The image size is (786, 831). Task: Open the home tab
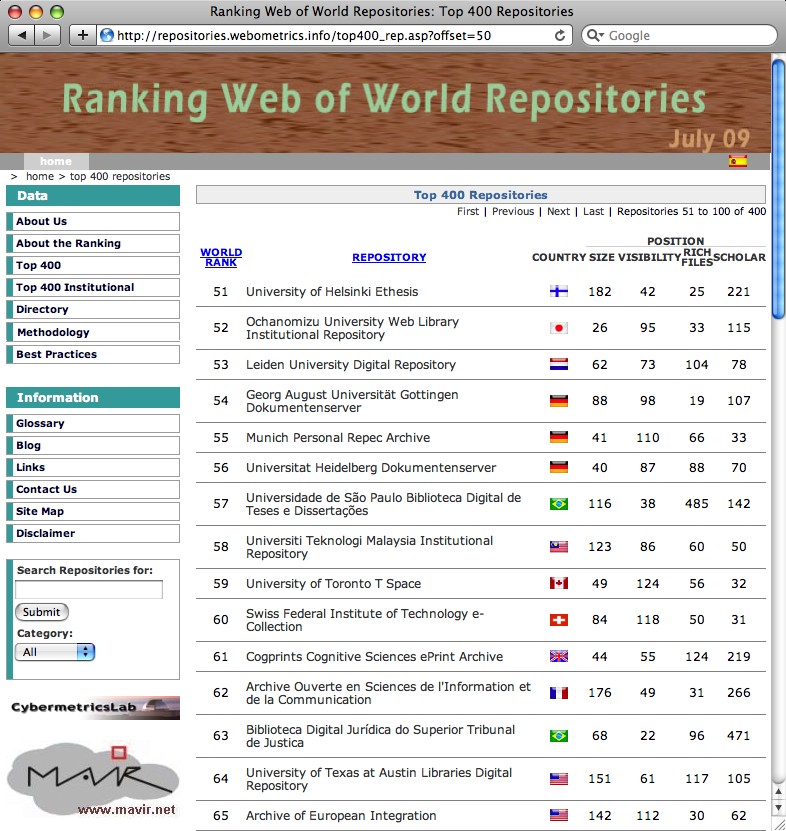click(x=56, y=161)
